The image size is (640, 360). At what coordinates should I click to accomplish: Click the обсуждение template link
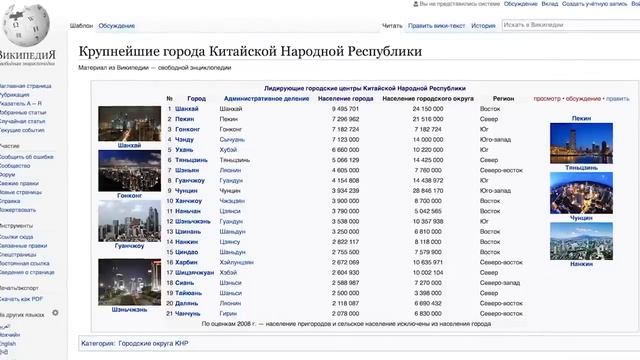click(583, 99)
